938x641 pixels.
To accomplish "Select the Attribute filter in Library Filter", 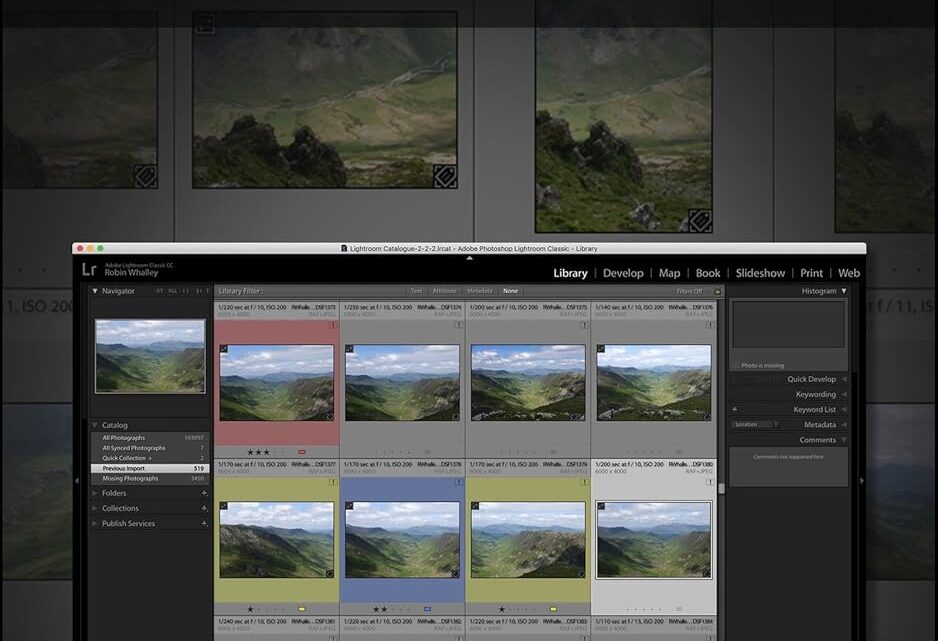I will pos(444,291).
